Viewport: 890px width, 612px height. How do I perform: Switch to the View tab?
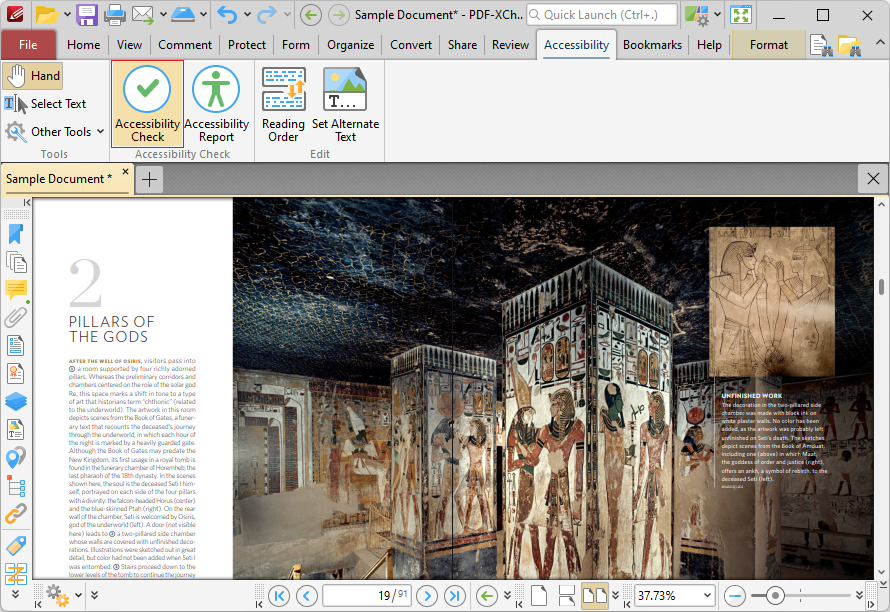click(129, 45)
